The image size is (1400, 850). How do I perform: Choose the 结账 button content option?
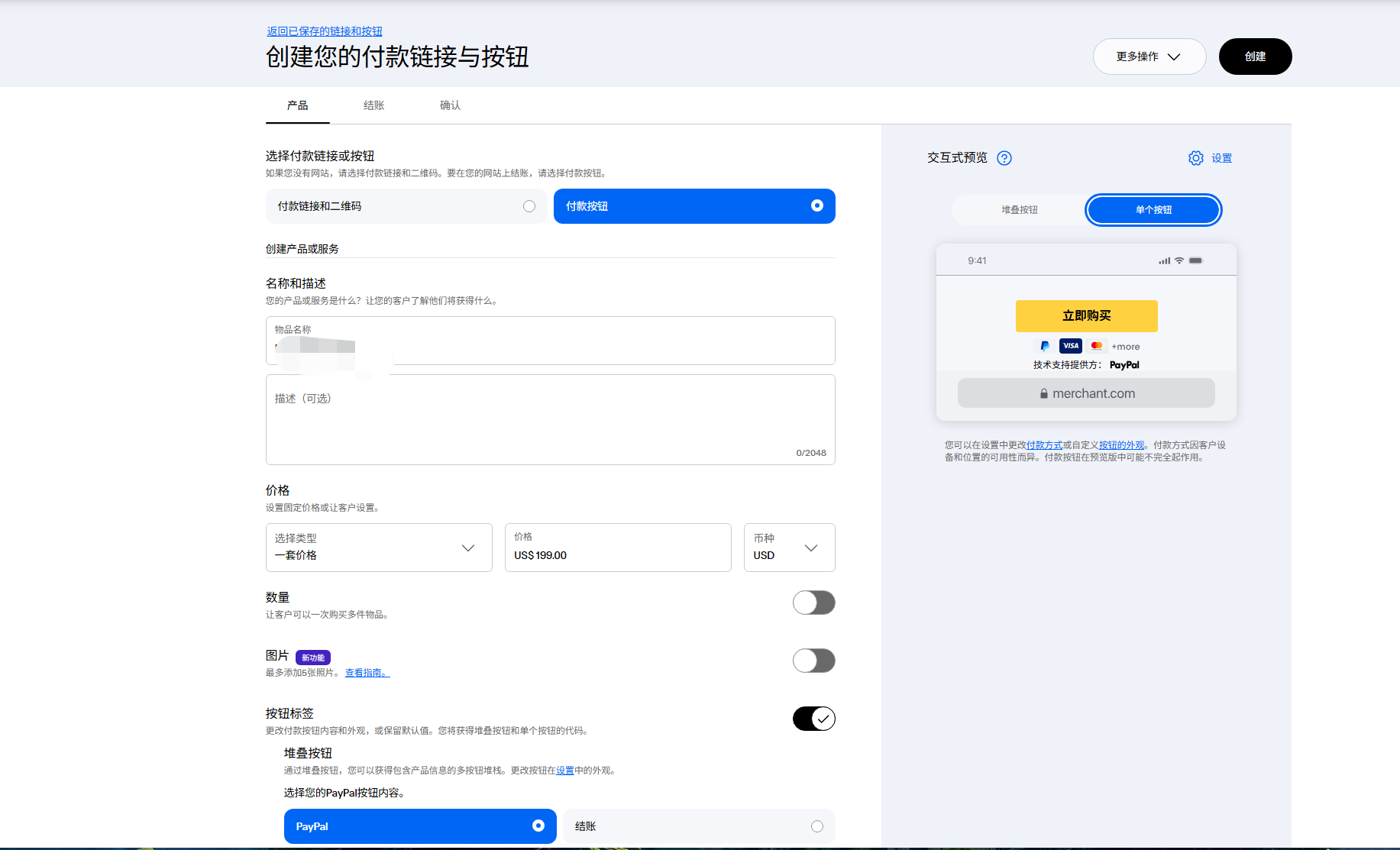tap(700, 826)
